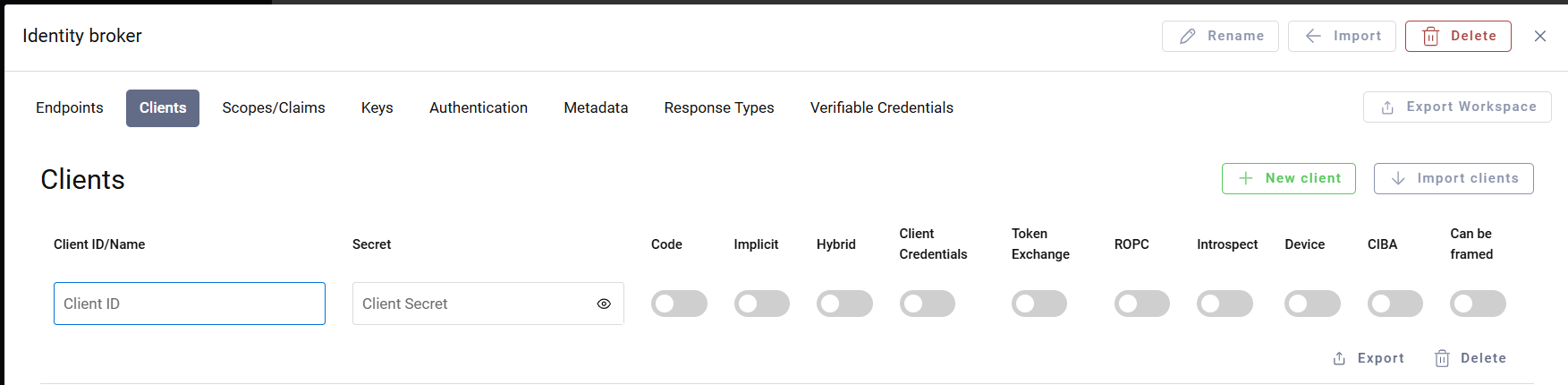
Task: Switch to the Endpoints tab
Action: point(70,107)
